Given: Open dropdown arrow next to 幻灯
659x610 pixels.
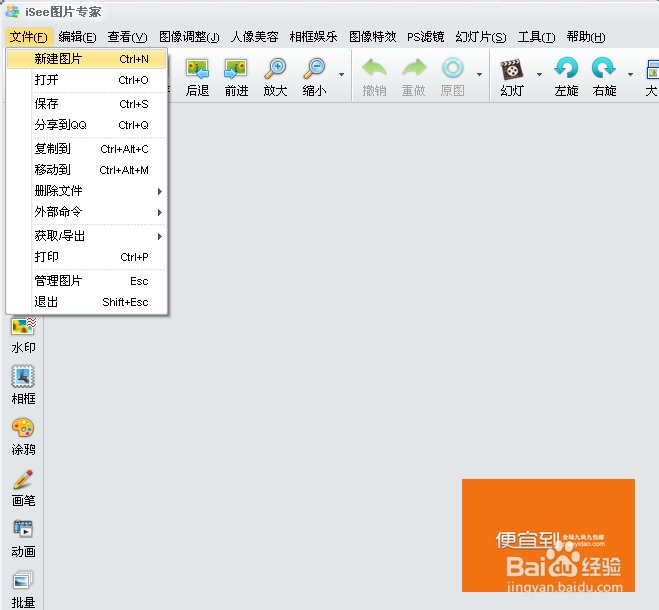Looking at the screenshot, I should tap(539, 75).
